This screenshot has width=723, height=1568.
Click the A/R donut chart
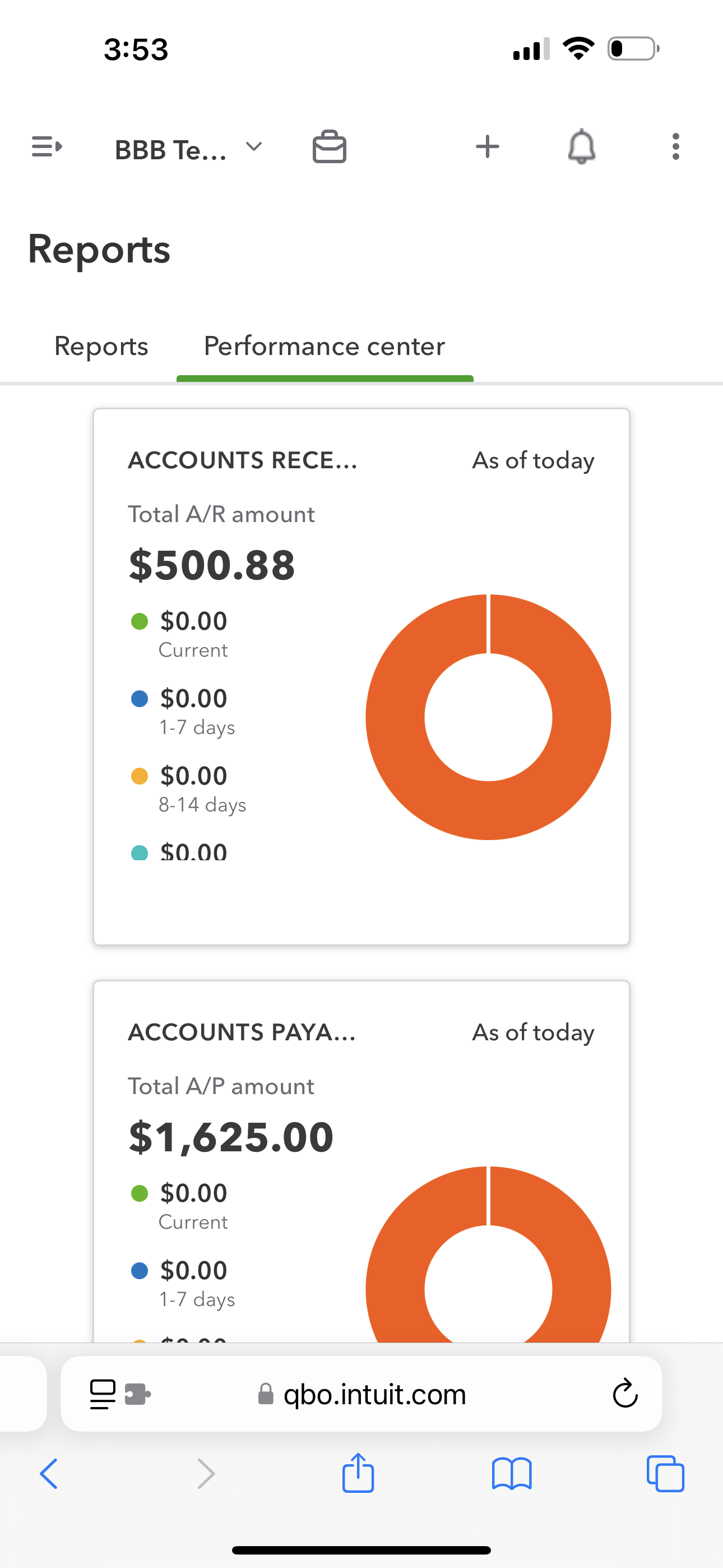(x=488, y=717)
